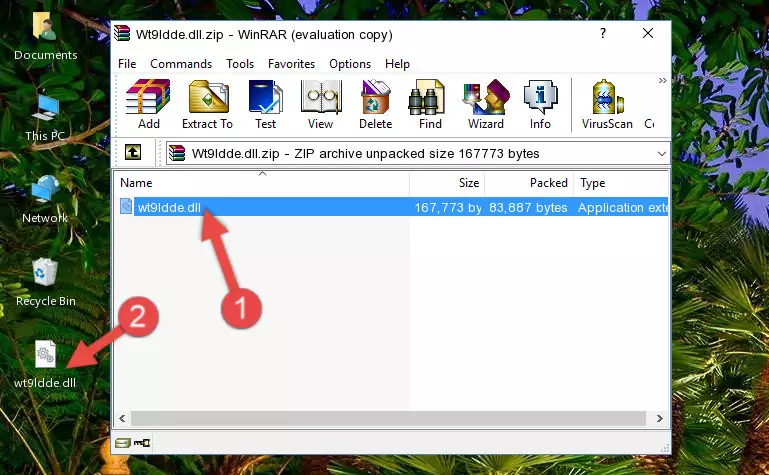Select the Documents desktop icon
The height and width of the screenshot is (475, 769).
(45, 36)
